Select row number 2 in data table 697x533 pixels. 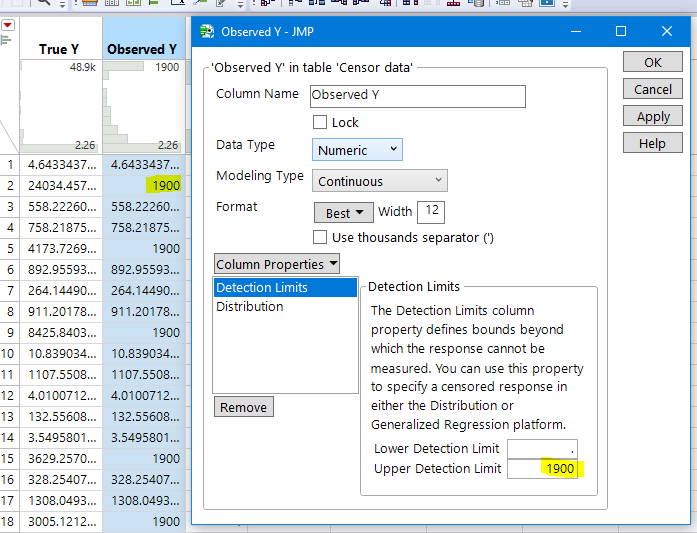pos(10,186)
